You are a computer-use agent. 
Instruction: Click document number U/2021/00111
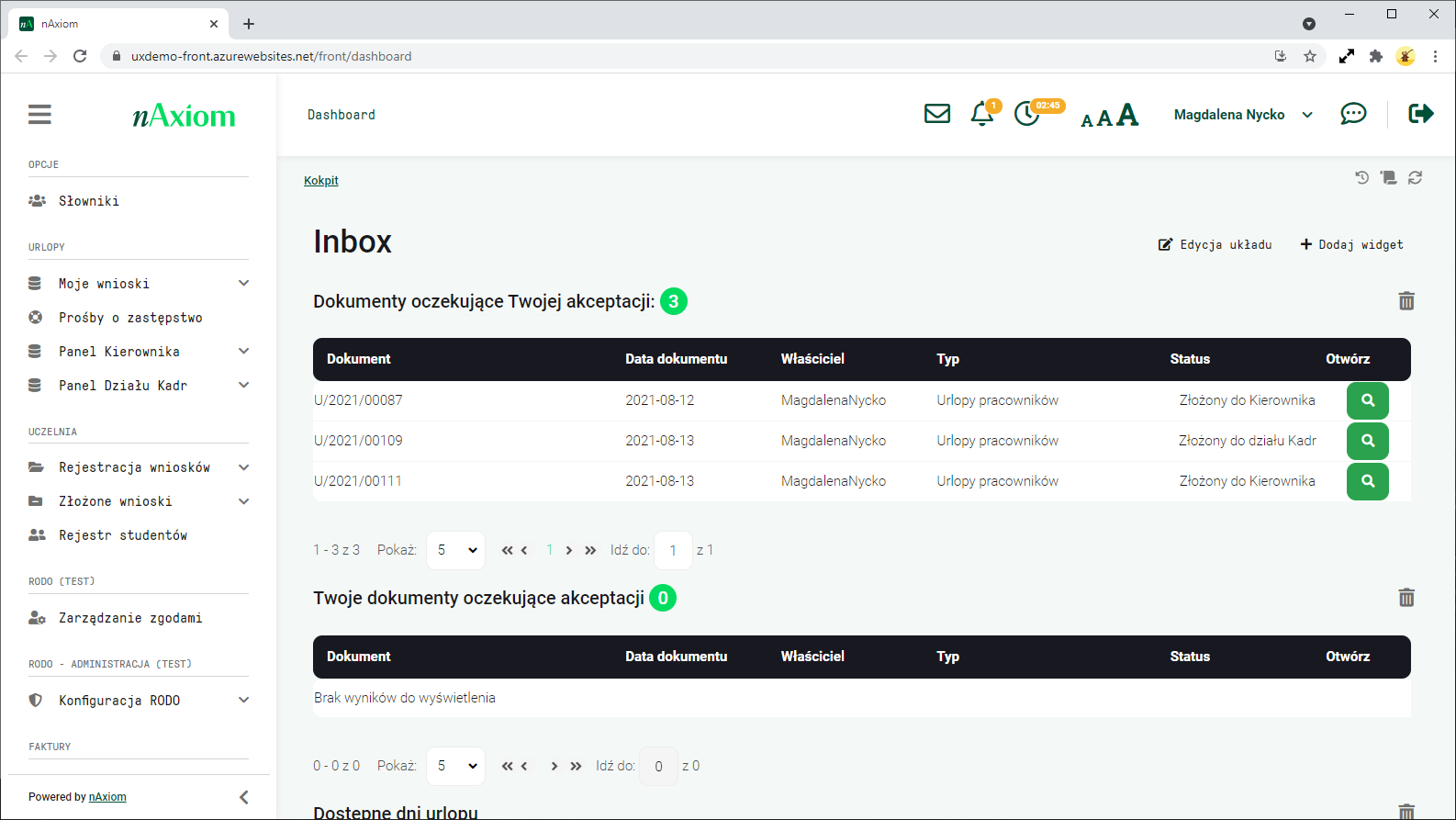pyautogui.click(x=358, y=481)
